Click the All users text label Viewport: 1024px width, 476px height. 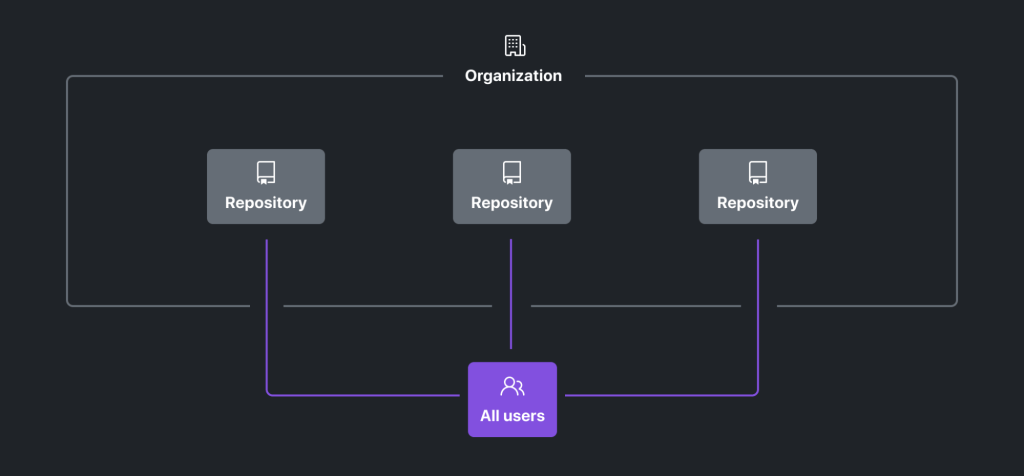(512, 416)
